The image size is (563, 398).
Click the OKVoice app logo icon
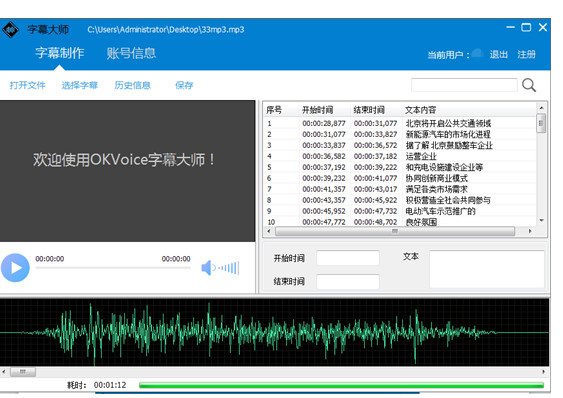click(10, 29)
